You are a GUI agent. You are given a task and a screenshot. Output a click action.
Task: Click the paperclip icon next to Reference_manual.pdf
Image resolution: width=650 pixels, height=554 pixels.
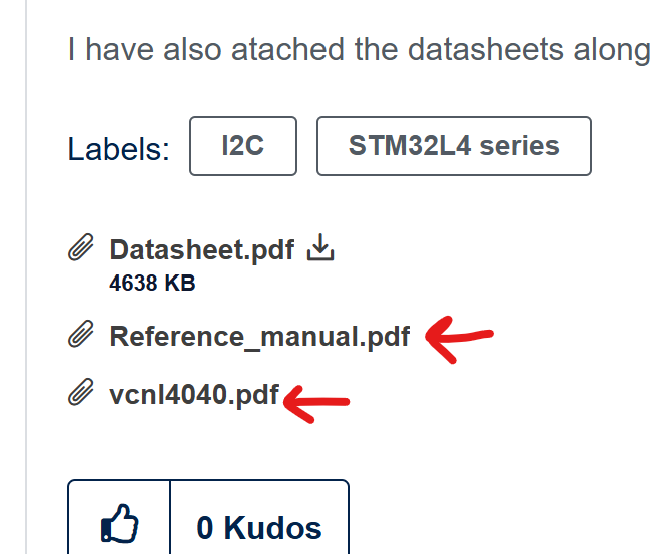81,336
